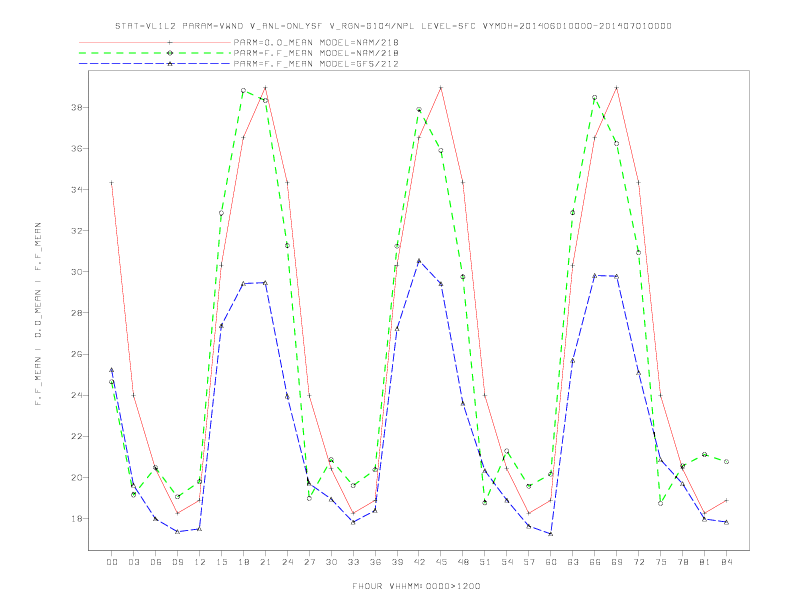Click y-axis tick label 38
Image resolution: width=792 pixels, height=612 pixels.
[x=77, y=108]
